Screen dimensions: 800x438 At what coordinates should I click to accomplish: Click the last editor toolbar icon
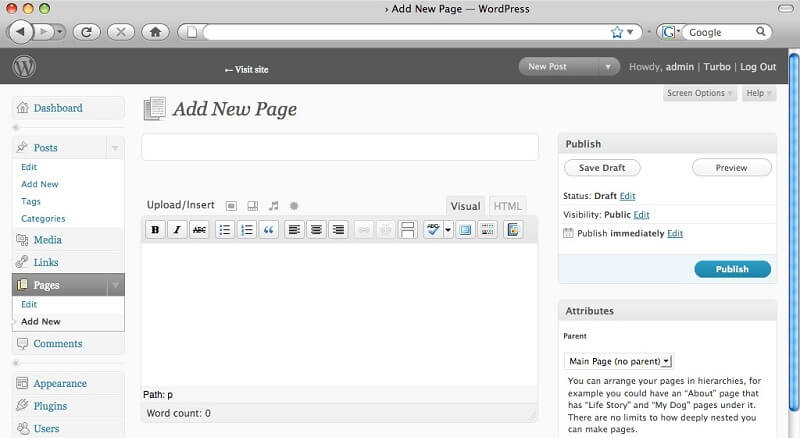pyautogui.click(x=513, y=230)
